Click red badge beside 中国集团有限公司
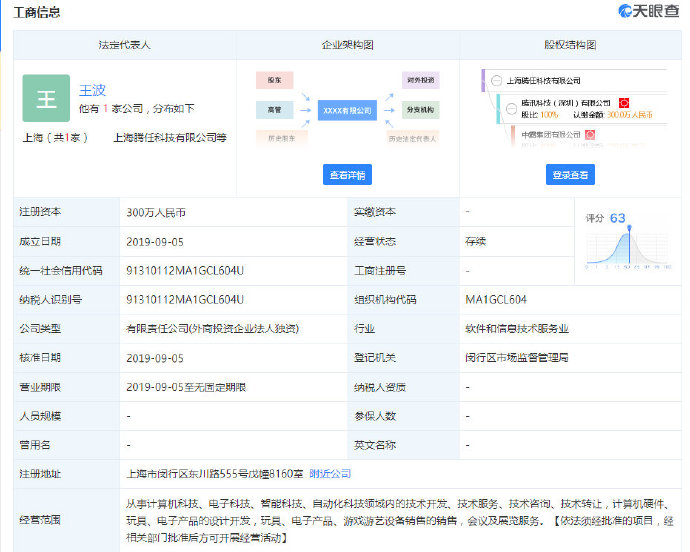Image resolution: width=690 pixels, height=552 pixels. click(x=590, y=135)
